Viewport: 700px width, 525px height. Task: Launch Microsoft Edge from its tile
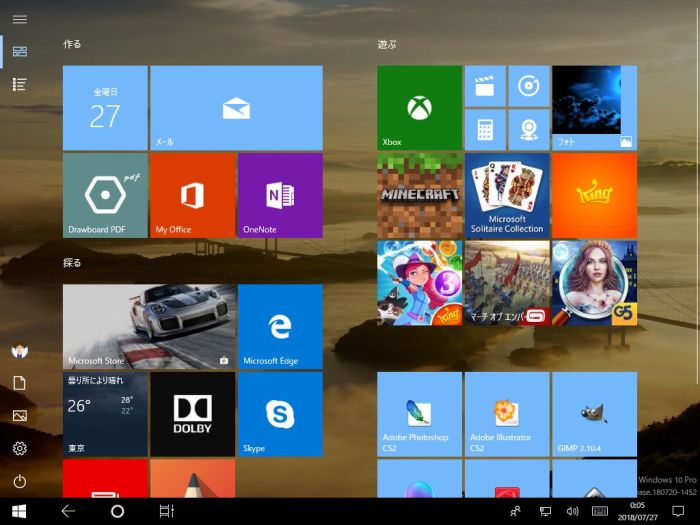point(280,327)
